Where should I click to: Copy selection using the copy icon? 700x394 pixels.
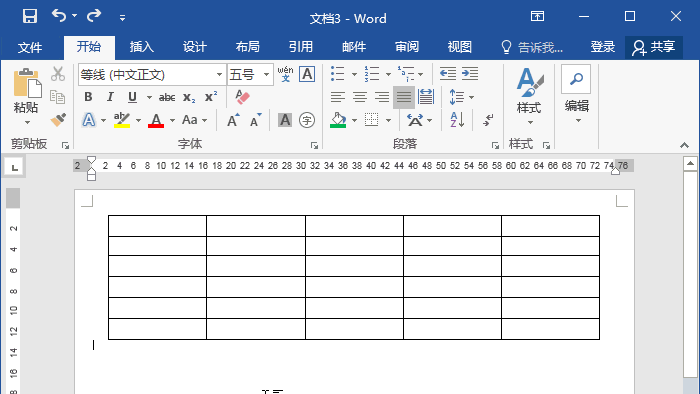pos(58,97)
